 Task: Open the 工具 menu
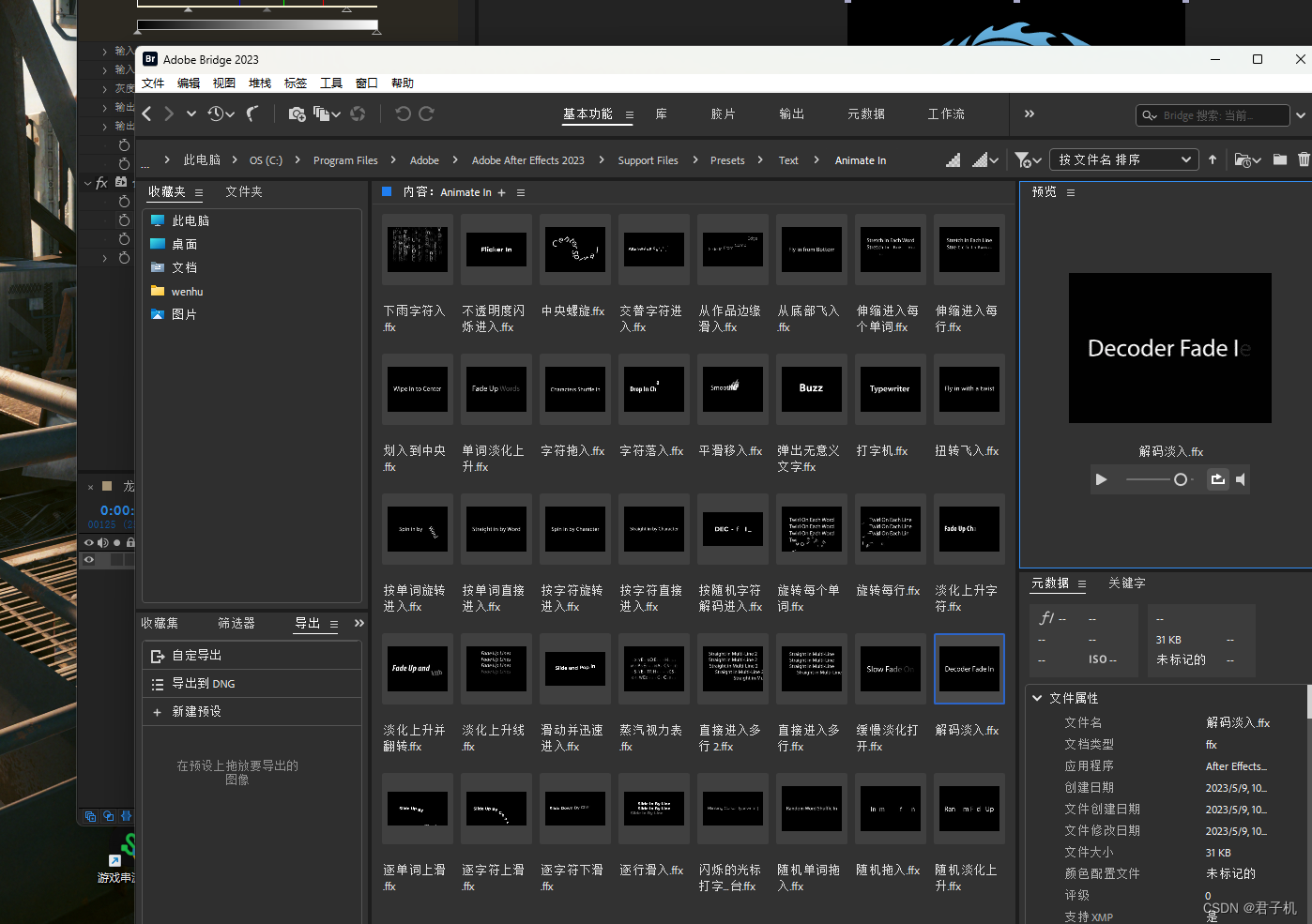[x=331, y=83]
